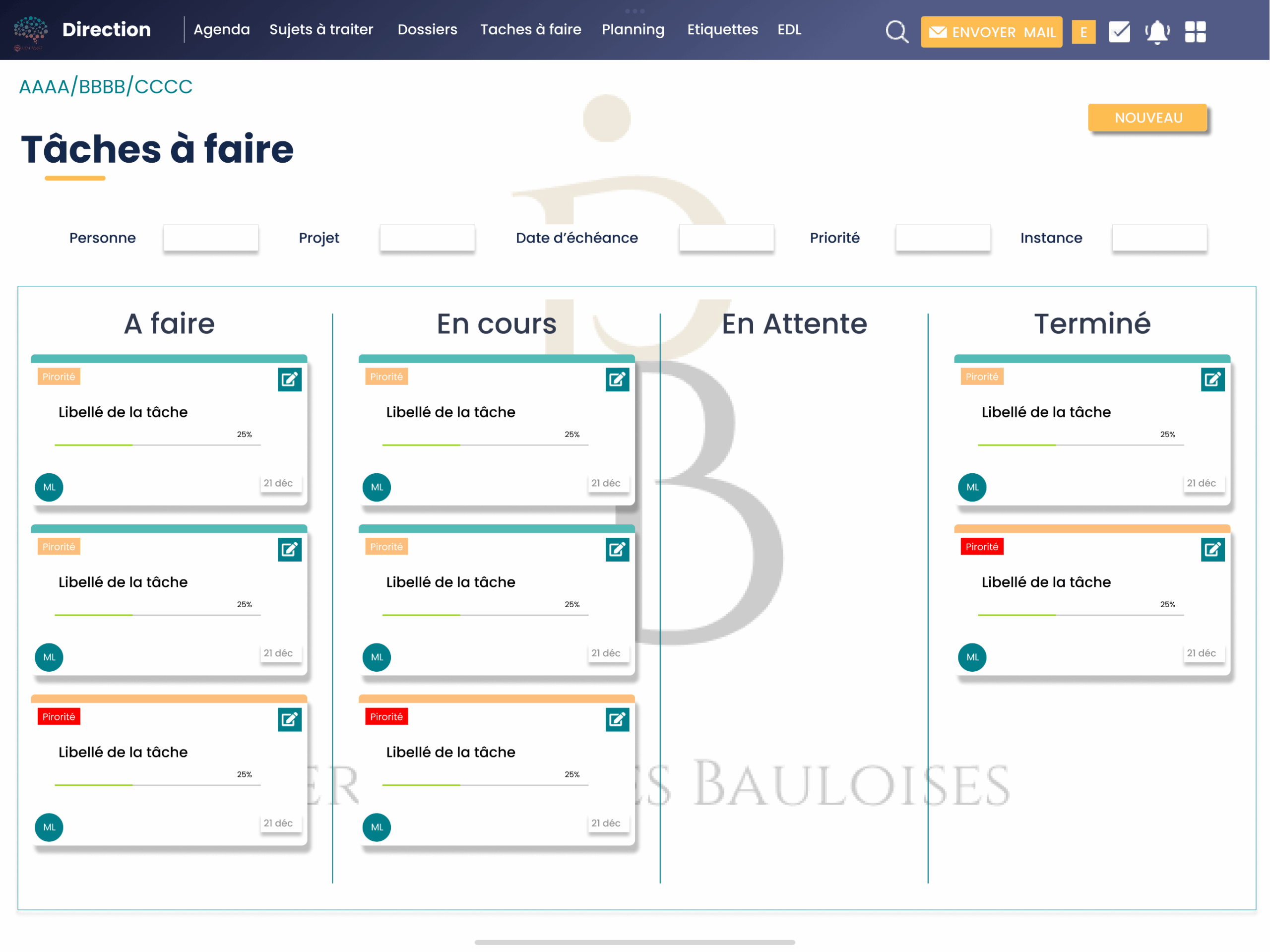1270x952 pixels.
Task: Edit the top card in A faire
Action: (x=289, y=379)
